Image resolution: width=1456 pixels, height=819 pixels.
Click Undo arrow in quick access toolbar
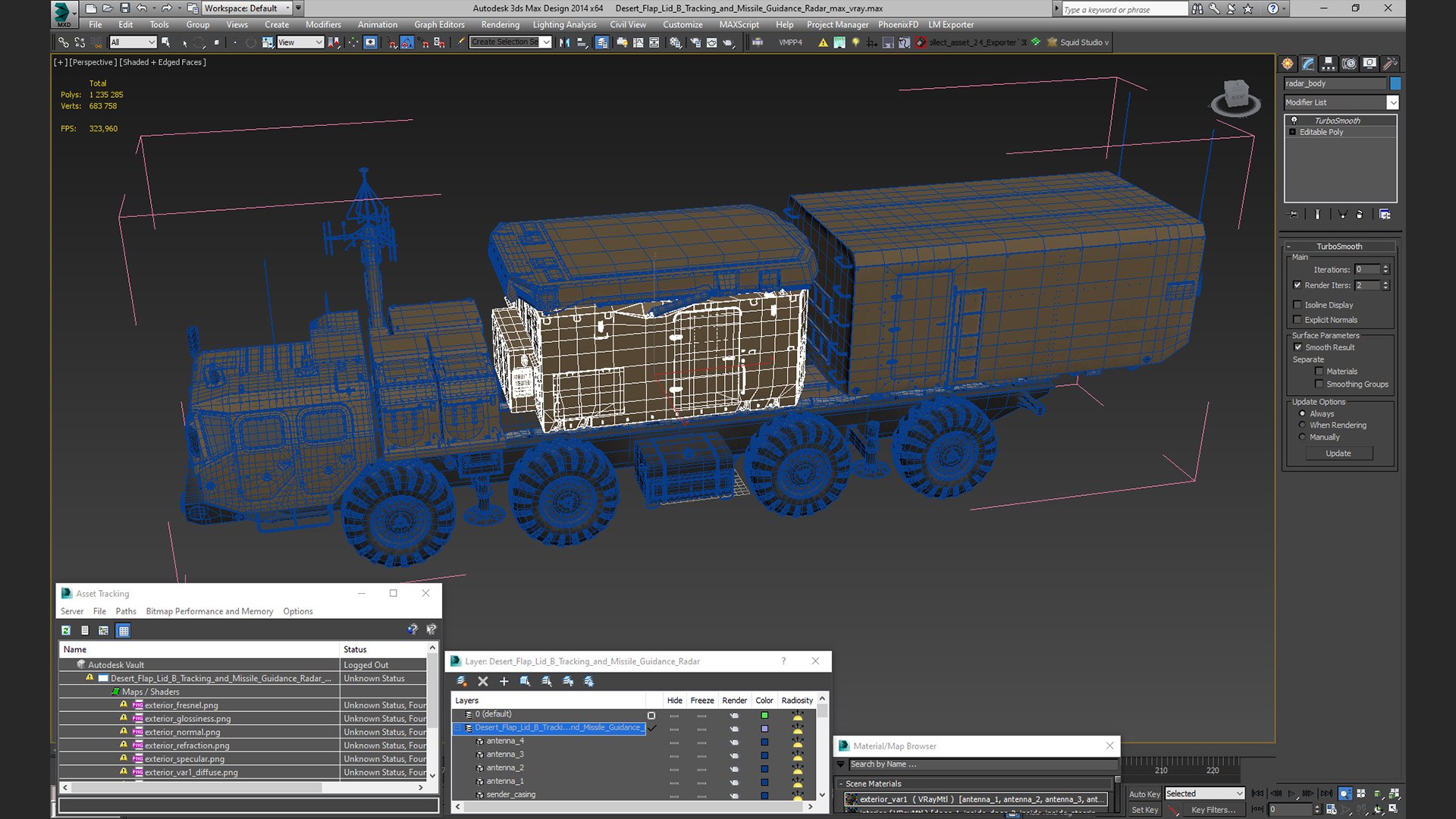point(142,8)
